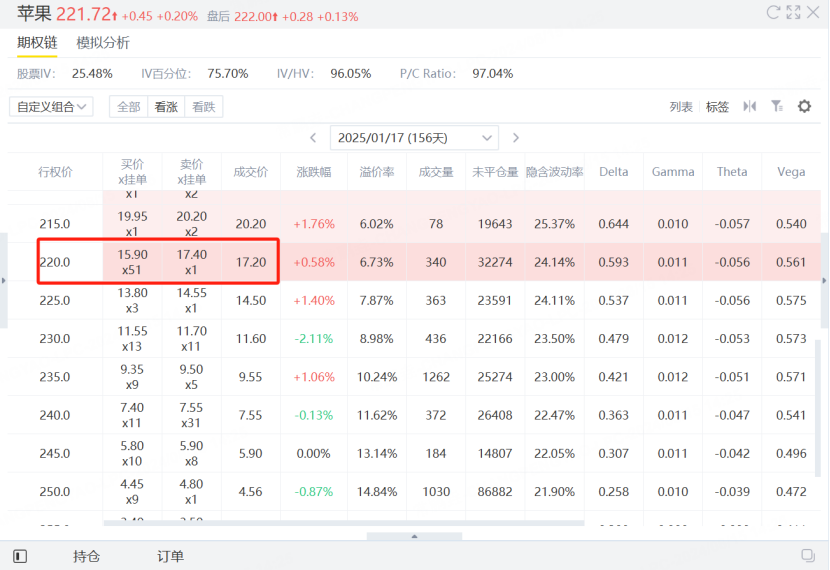Click bid price 9.35 x9

[132, 377]
